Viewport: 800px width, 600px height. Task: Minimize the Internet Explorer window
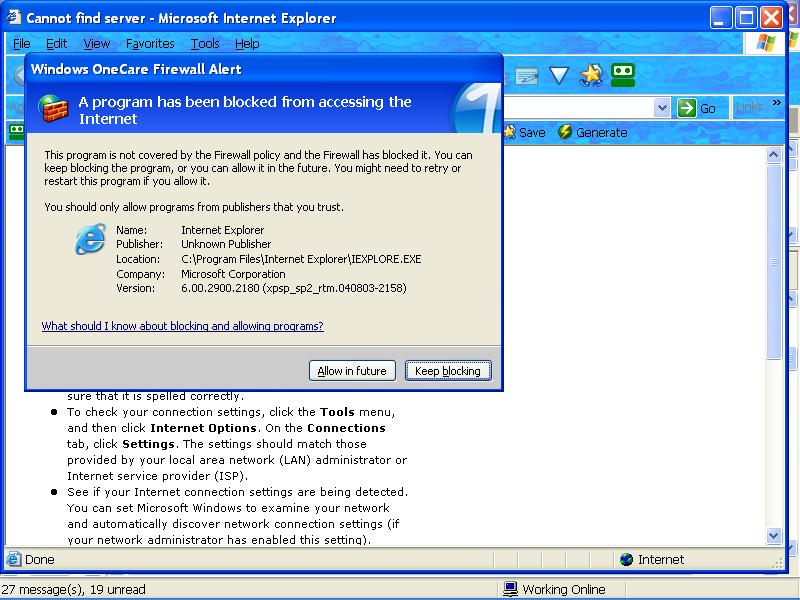(720, 18)
